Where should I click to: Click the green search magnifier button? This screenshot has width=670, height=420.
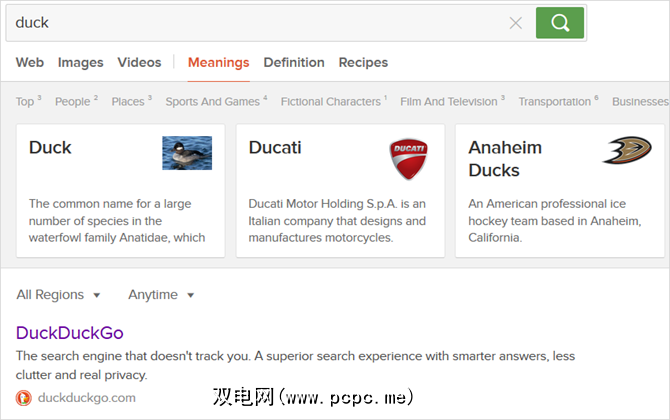pyautogui.click(x=560, y=23)
